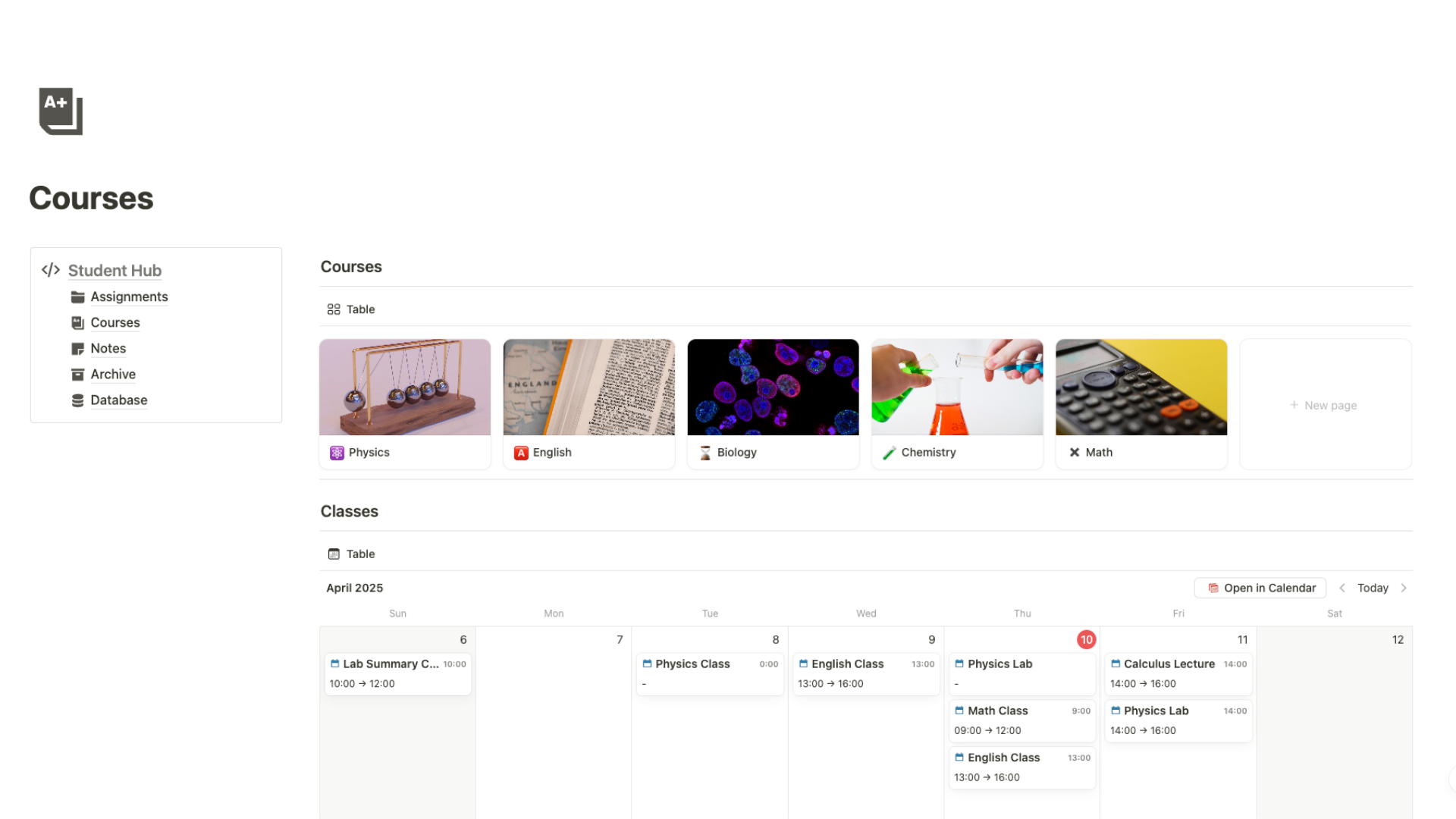
Task: Click the Today button
Action: coord(1373,588)
